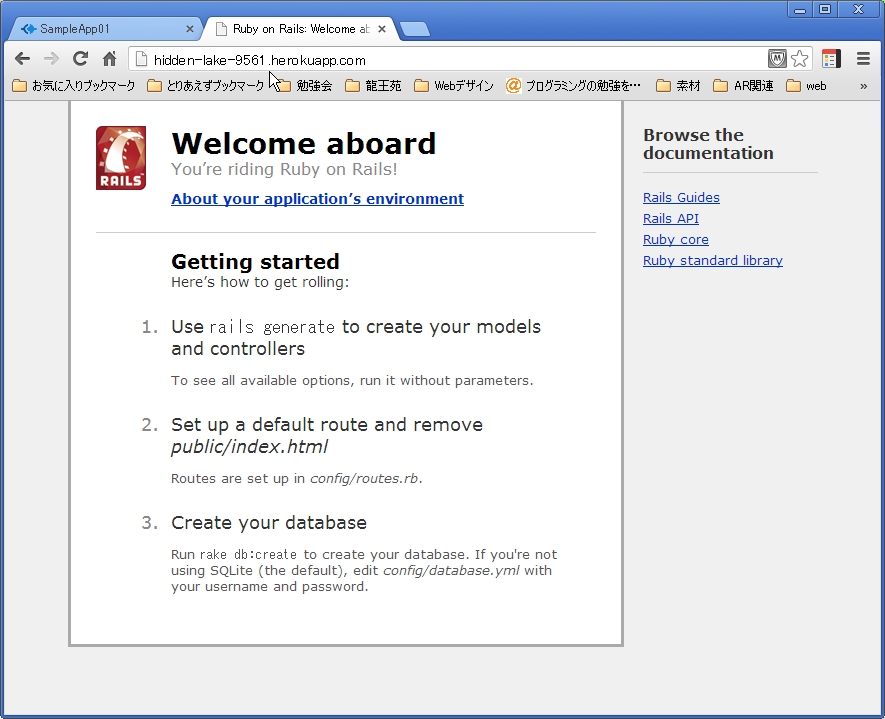
Task: Open the Chrome hamburger menu
Action: 863,59
